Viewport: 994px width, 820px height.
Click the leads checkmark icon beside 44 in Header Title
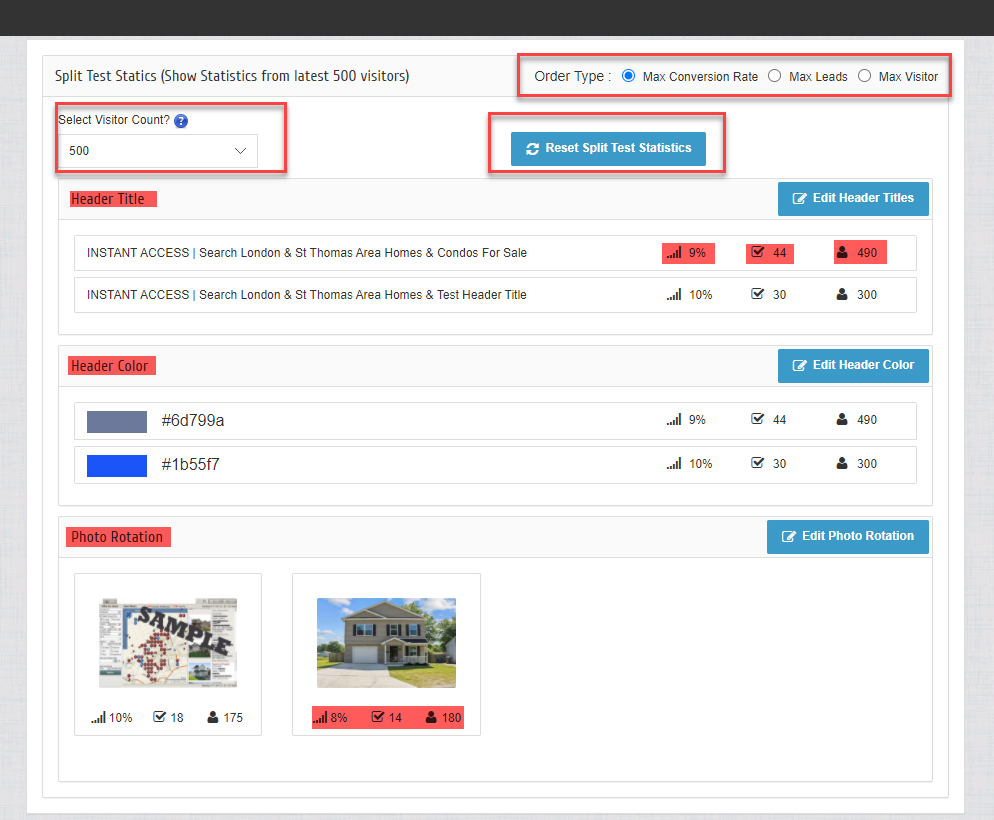click(758, 253)
